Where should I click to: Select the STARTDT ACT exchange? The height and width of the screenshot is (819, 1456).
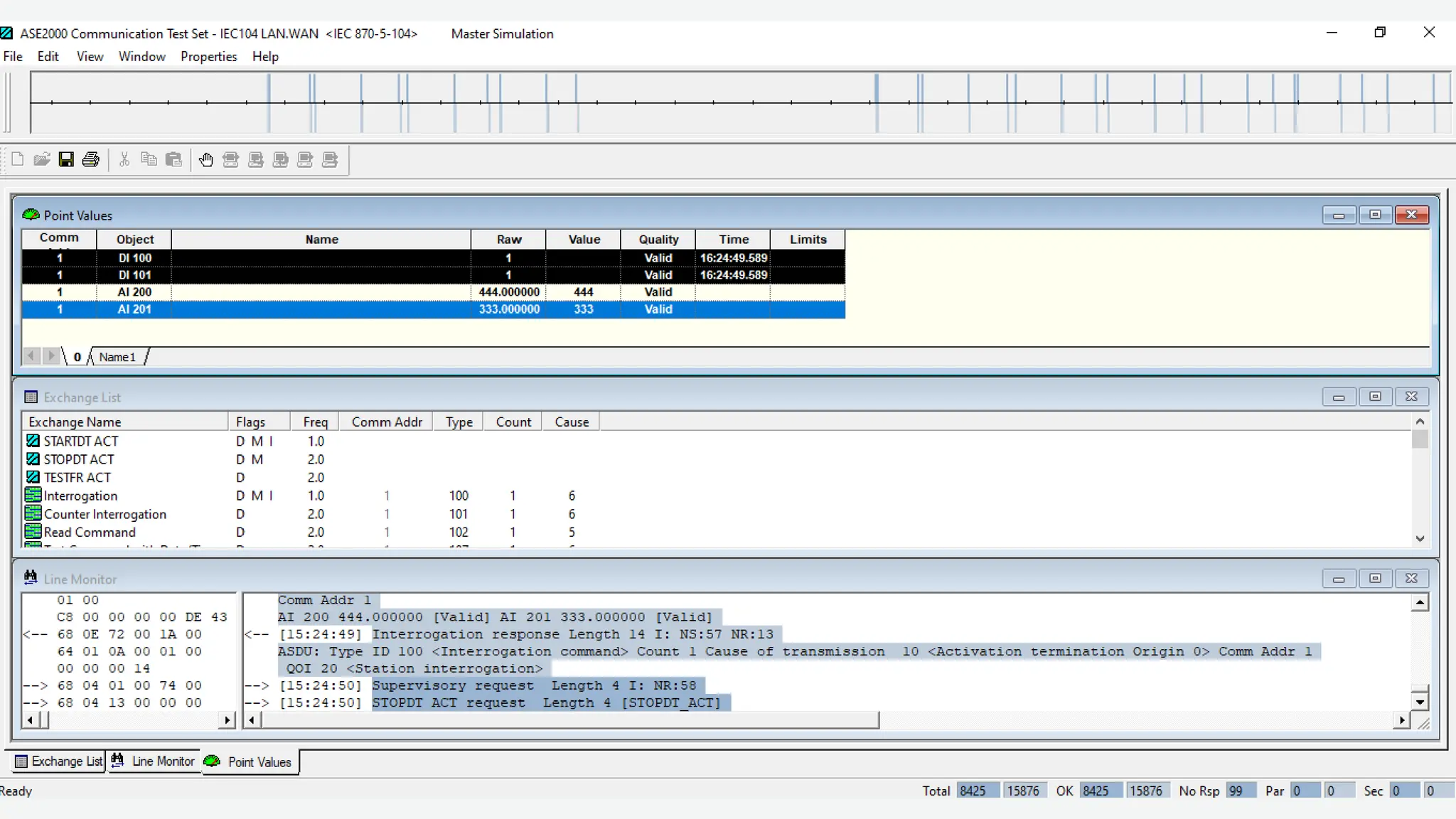[x=81, y=441]
